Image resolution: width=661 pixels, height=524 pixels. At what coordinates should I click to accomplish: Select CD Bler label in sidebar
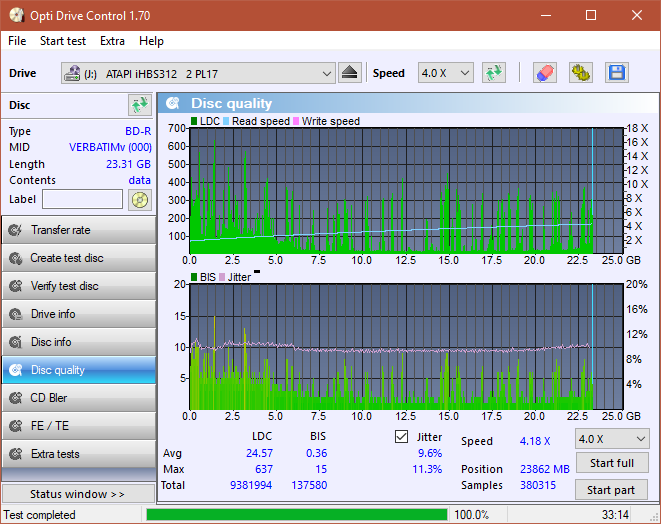pyautogui.click(x=48, y=398)
